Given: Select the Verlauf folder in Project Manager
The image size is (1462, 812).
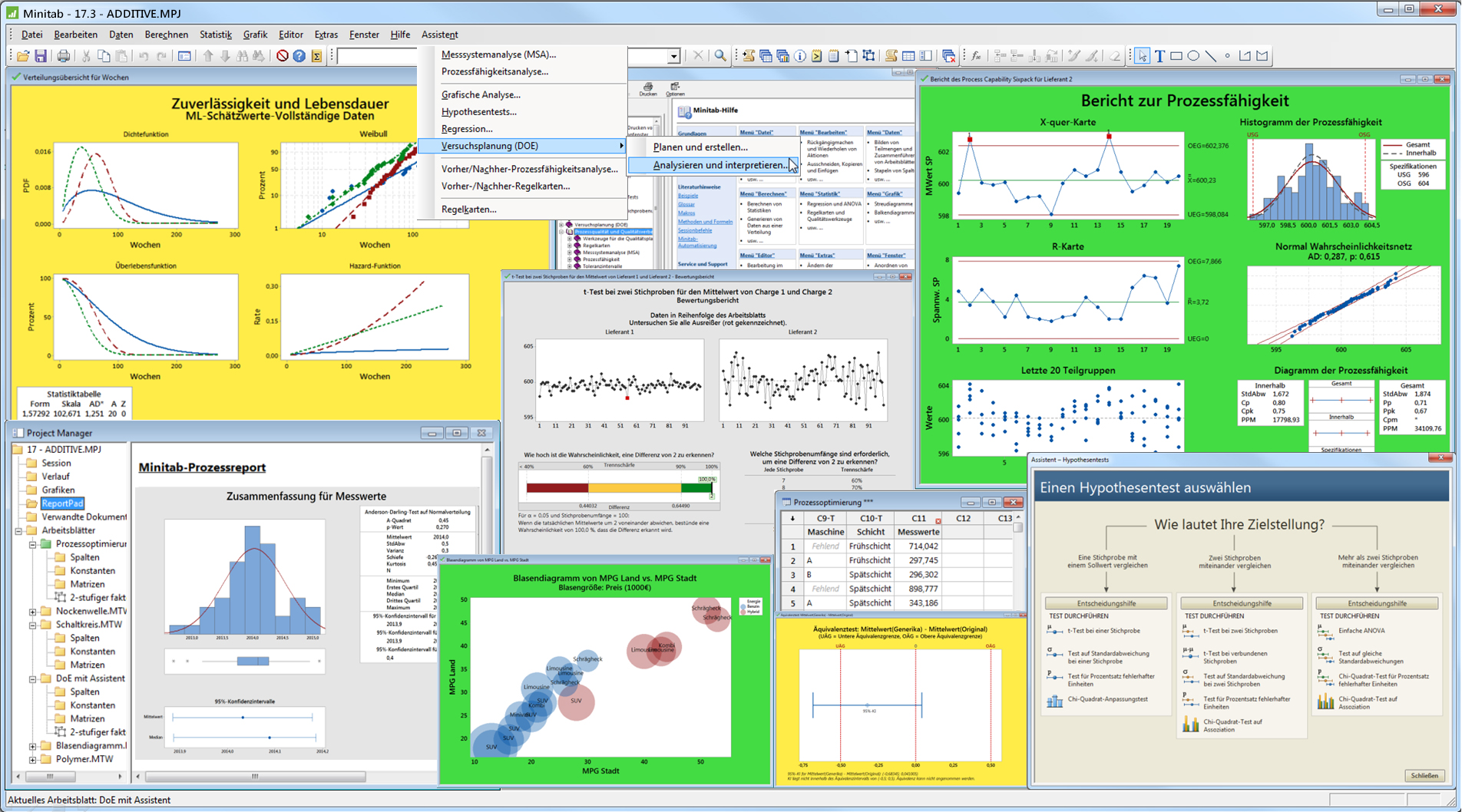Looking at the screenshot, I should point(55,477).
